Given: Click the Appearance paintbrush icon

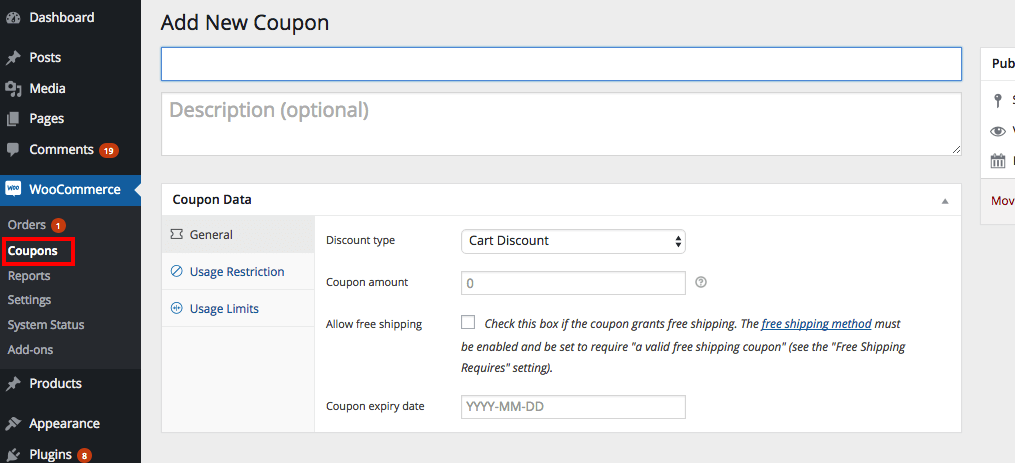Looking at the screenshot, I should (13, 424).
